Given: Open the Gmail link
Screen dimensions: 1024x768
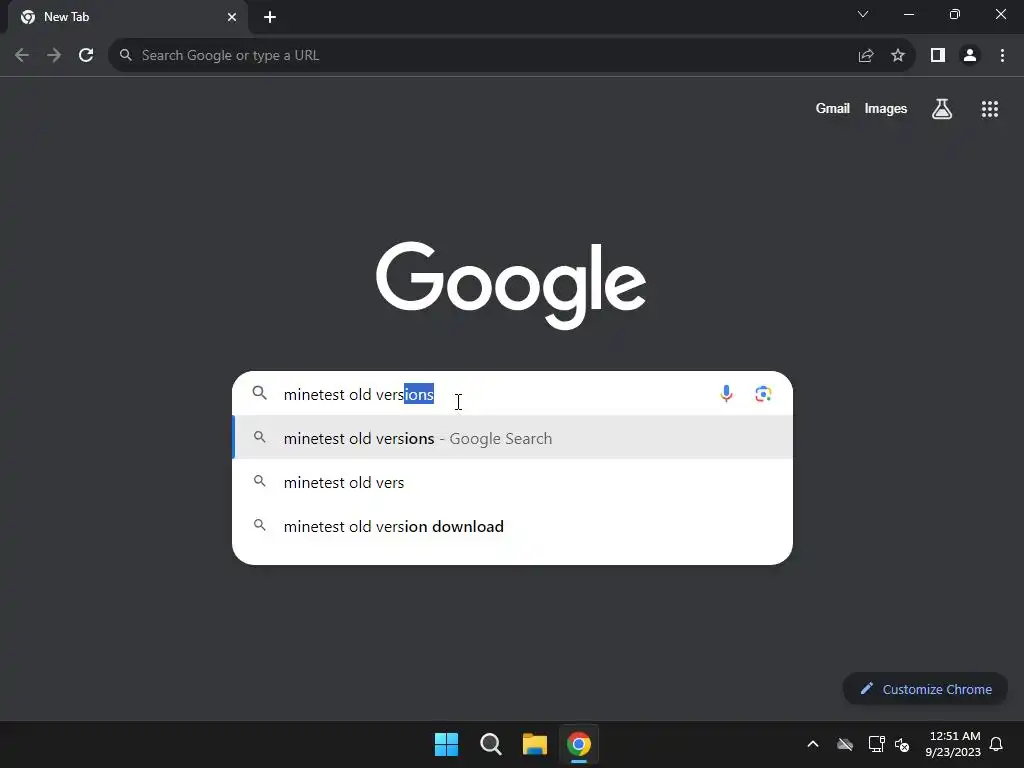Looking at the screenshot, I should [833, 109].
